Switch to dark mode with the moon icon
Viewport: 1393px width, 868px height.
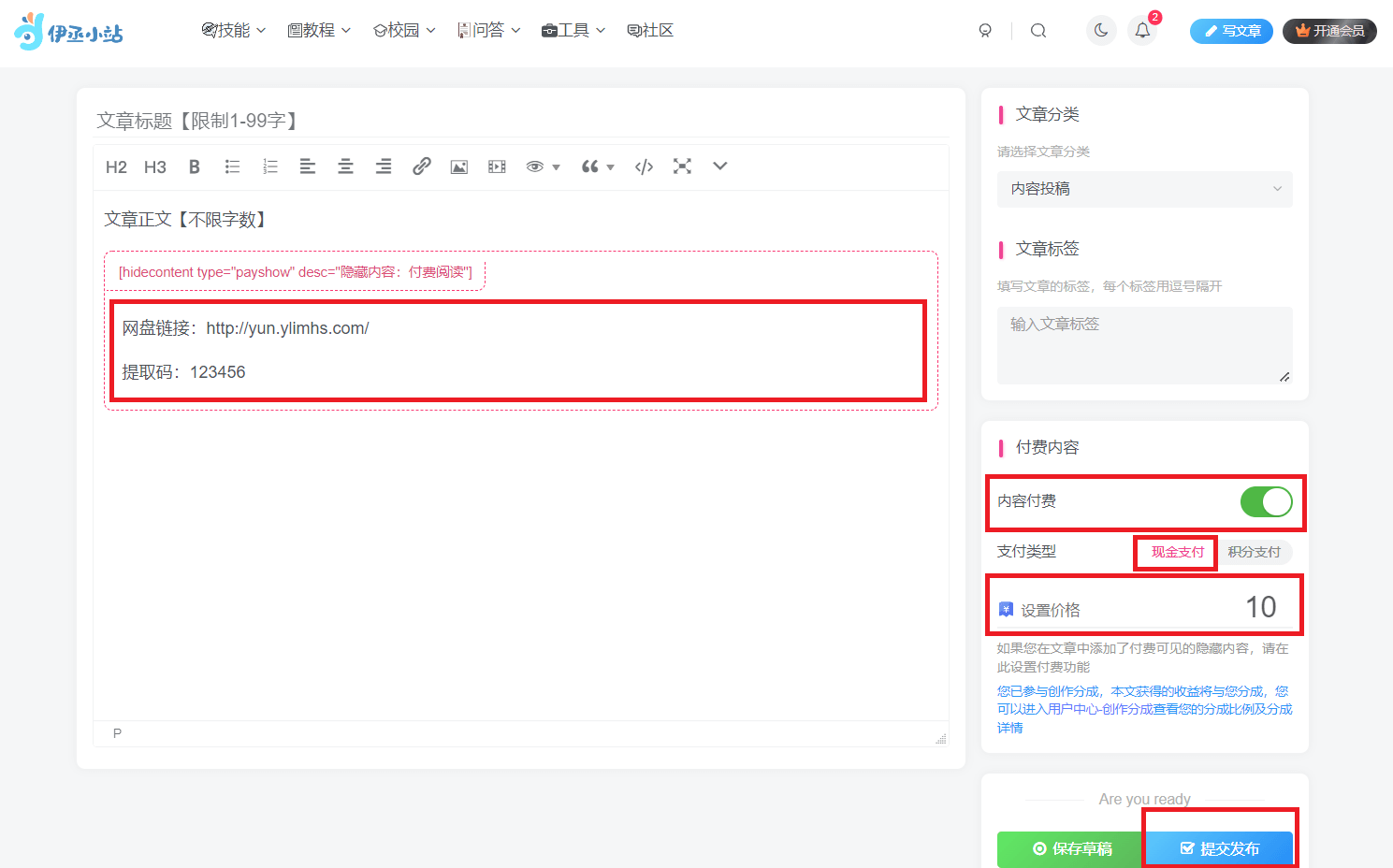1101,30
